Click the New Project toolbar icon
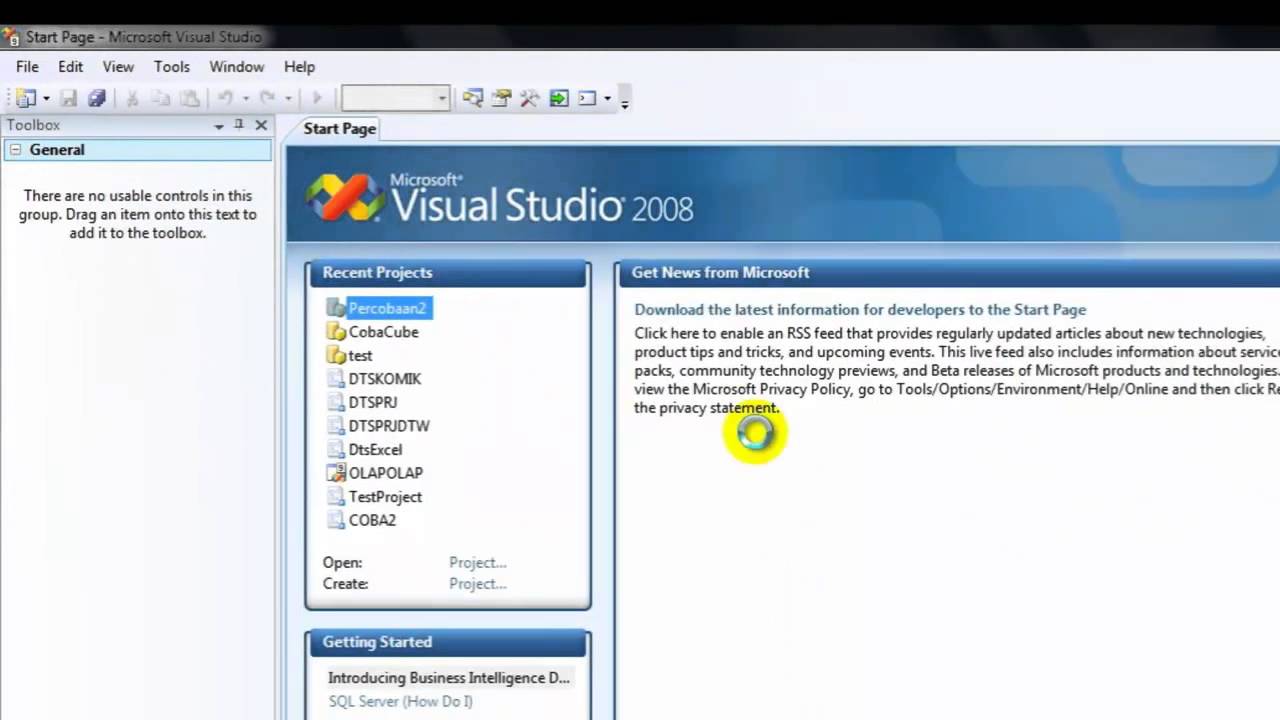The width and height of the screenshot is (1280, 720). tap(26, 98)
